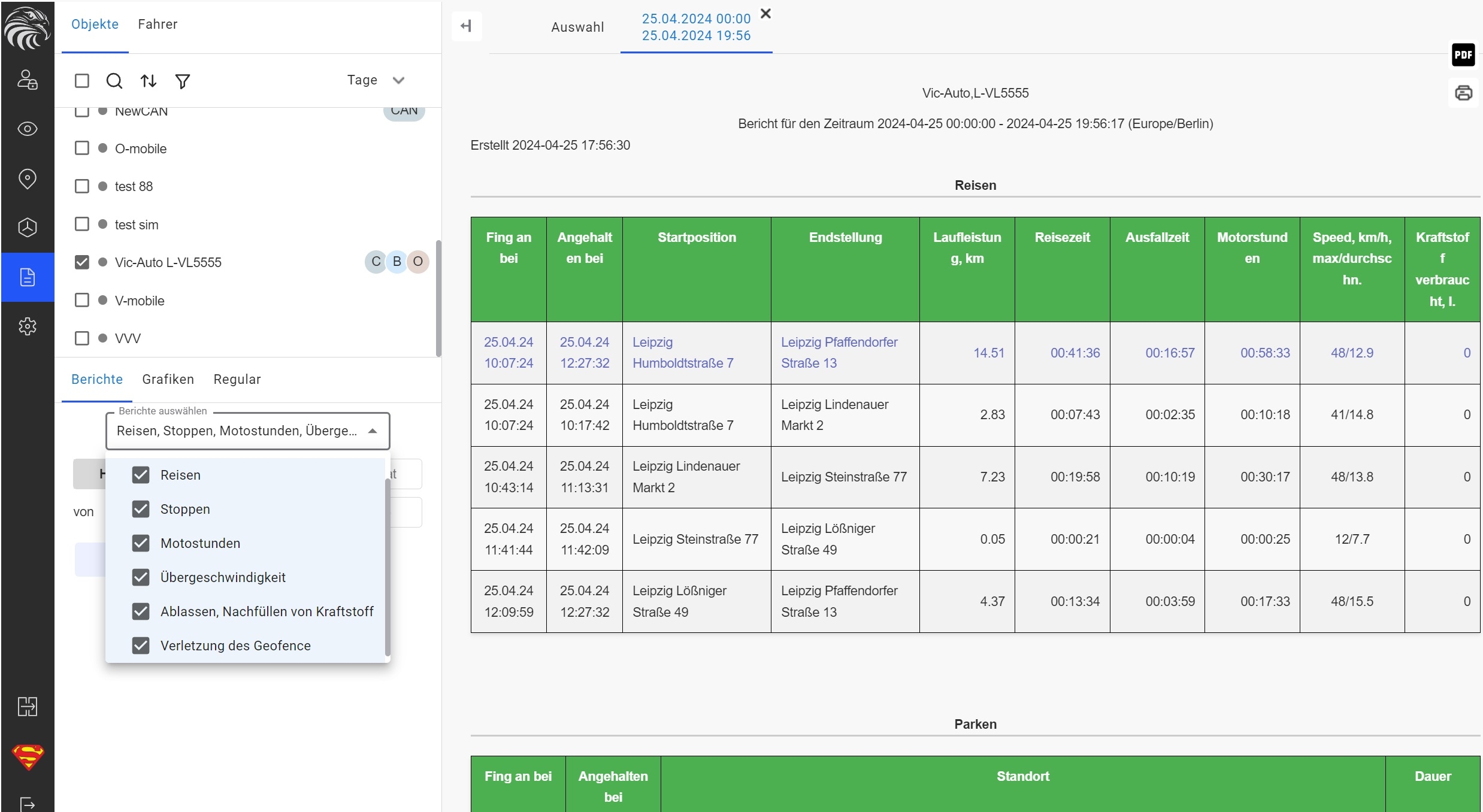Switch to the Objekte tab

tap(95, 25)
